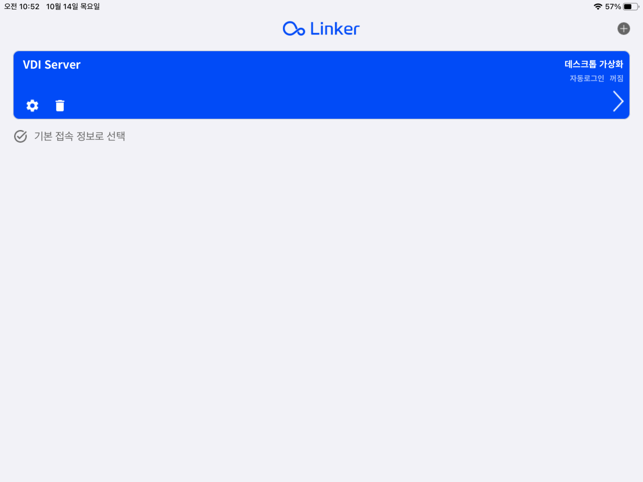Tap the Wi-Fi status icon
This screenshot has height=482, width=643.
(598, 7)
